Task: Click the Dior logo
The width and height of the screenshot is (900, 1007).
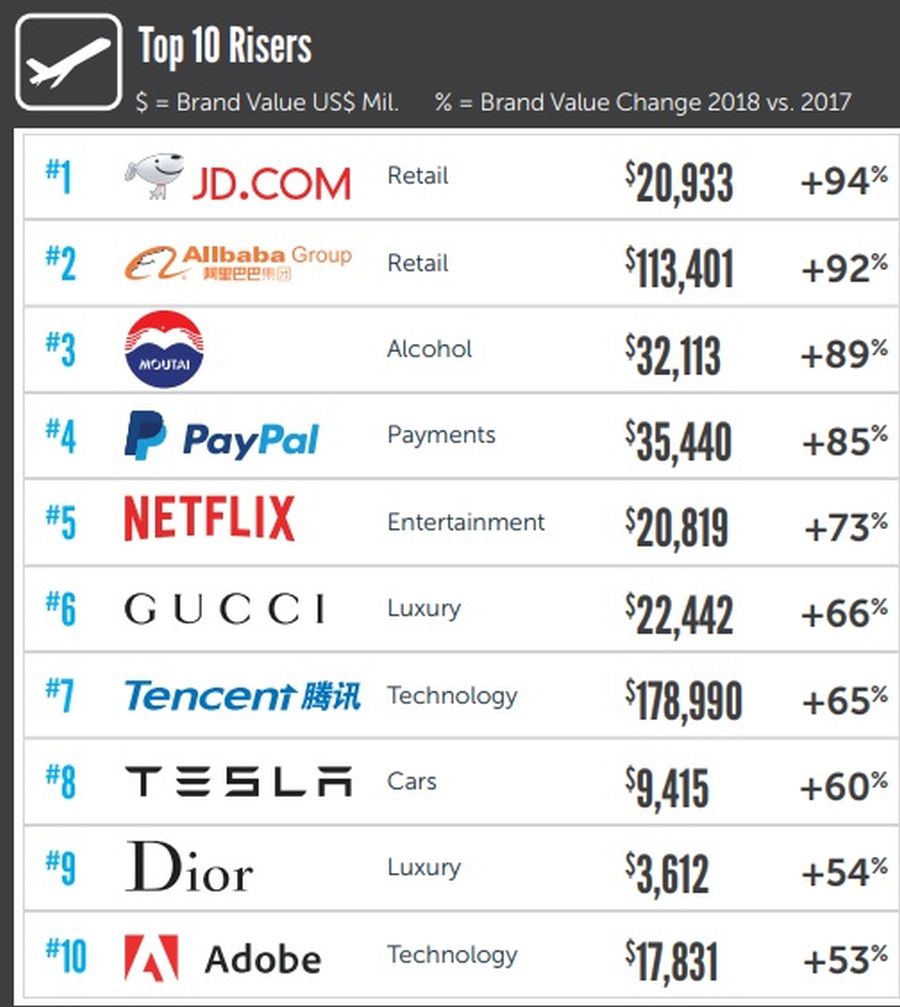Action: coord(189,867)
